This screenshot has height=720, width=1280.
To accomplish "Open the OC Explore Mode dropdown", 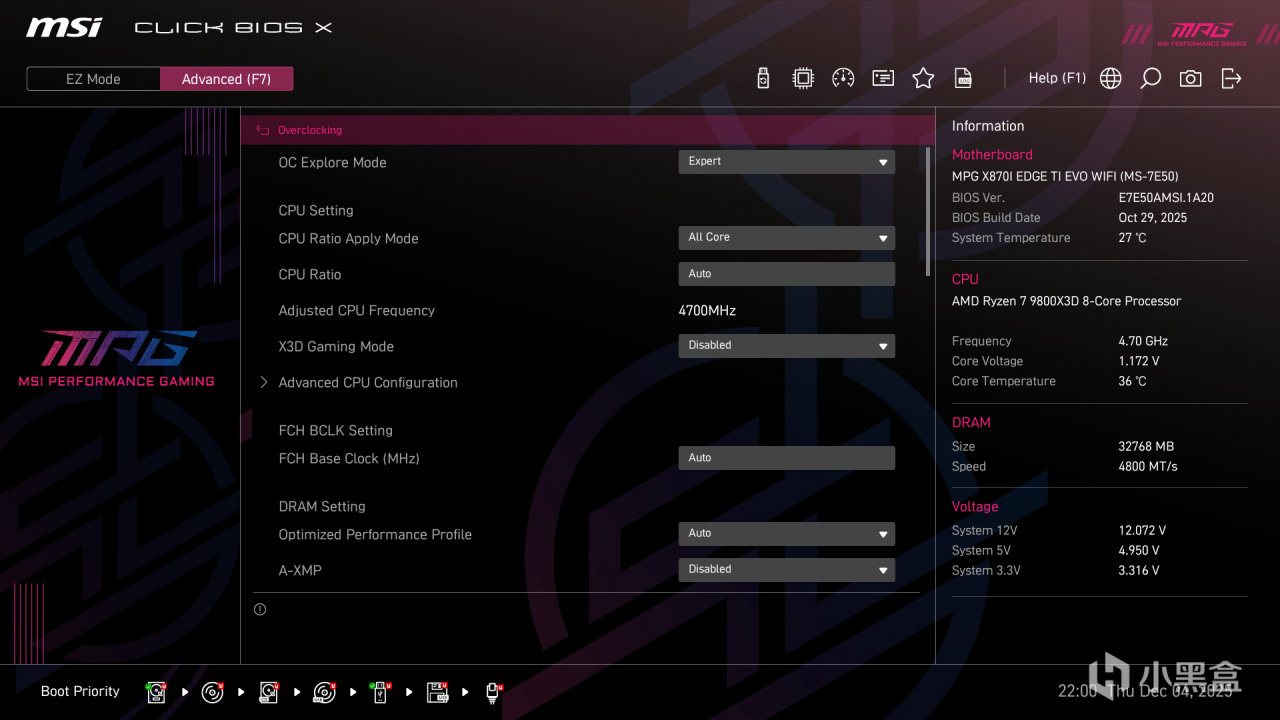I will pos(787,162).
